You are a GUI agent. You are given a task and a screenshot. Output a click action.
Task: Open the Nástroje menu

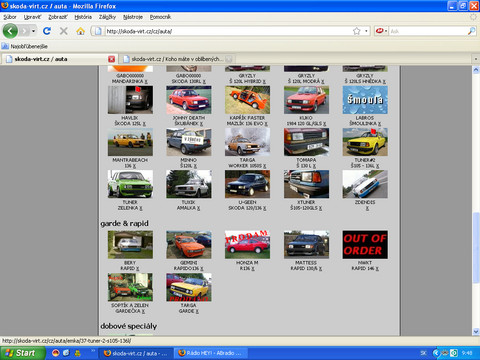(133, 17)
